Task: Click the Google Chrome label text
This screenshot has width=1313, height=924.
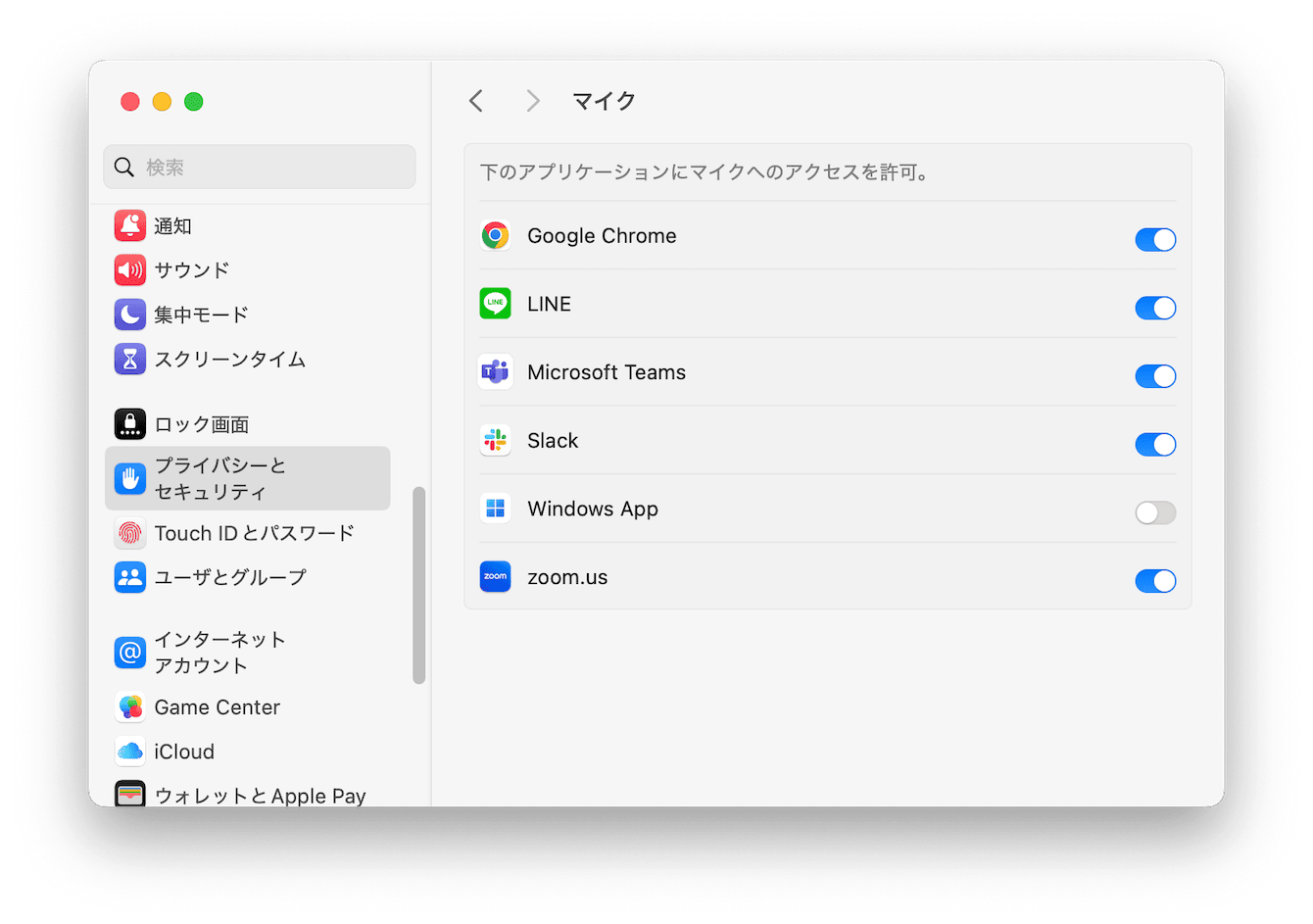Action: [602, 236]
